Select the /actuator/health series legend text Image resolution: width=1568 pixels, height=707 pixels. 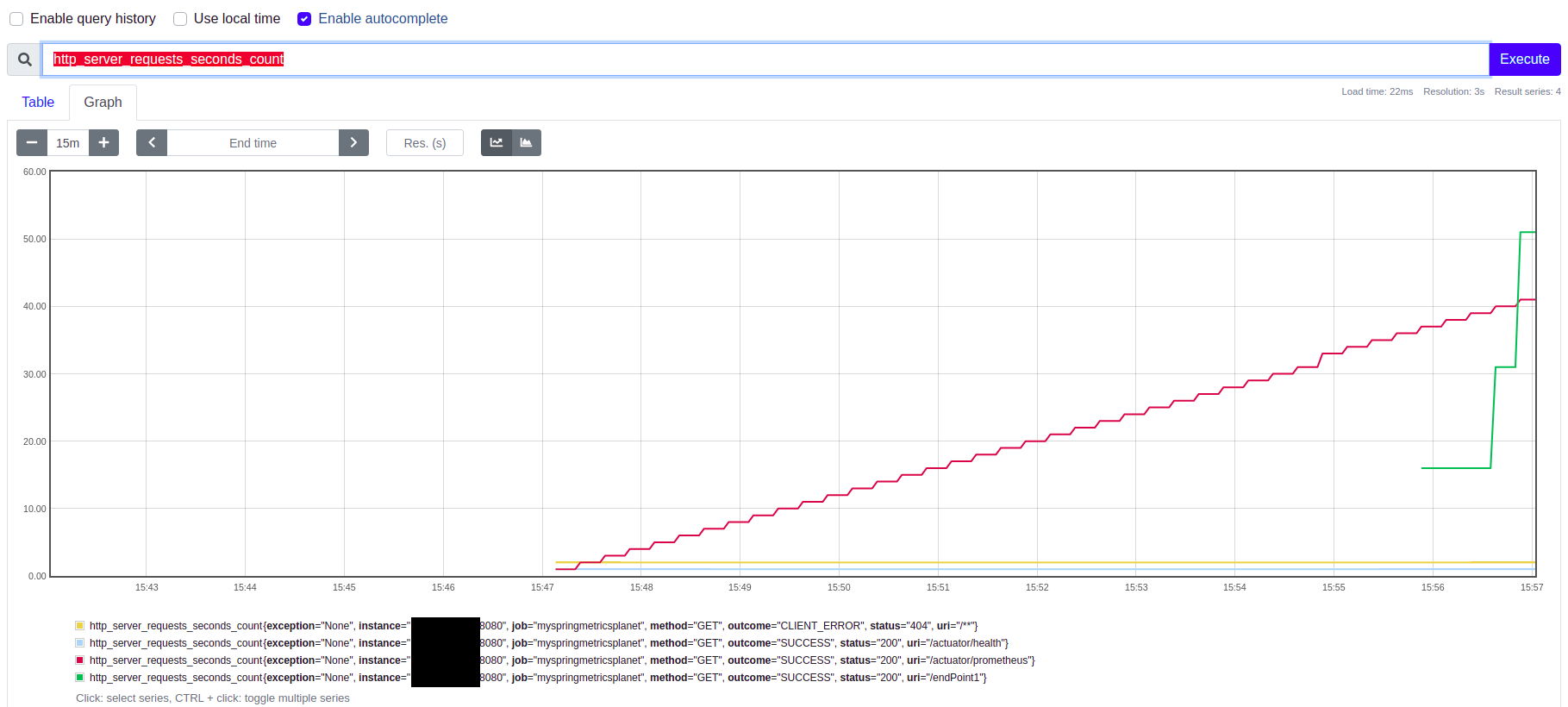[549, 643]
